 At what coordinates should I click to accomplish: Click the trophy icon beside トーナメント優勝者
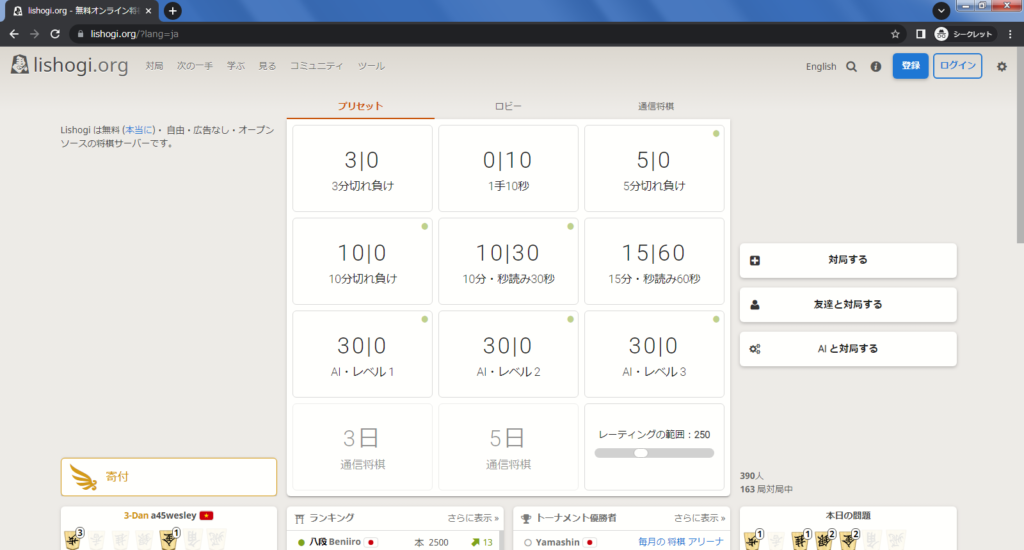click(x=526, y=519)
